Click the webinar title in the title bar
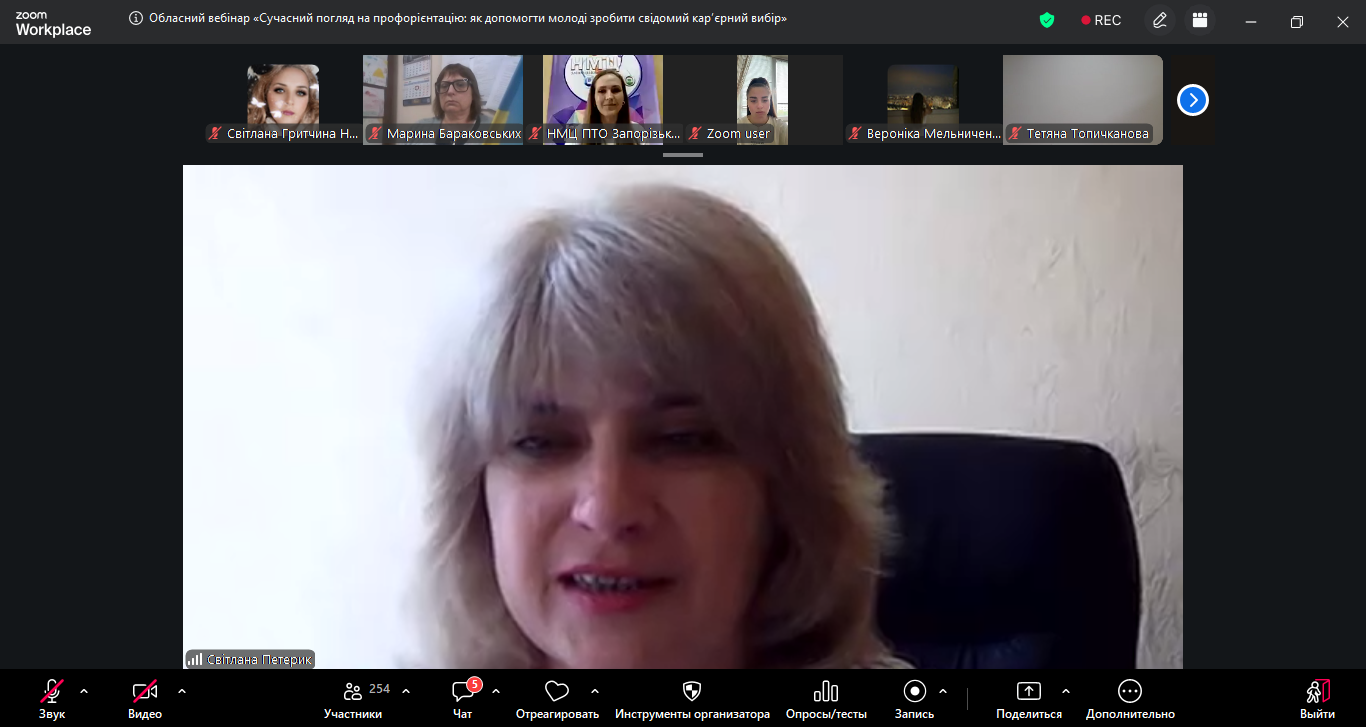The image size is (1366, 728). pos(468,18)
